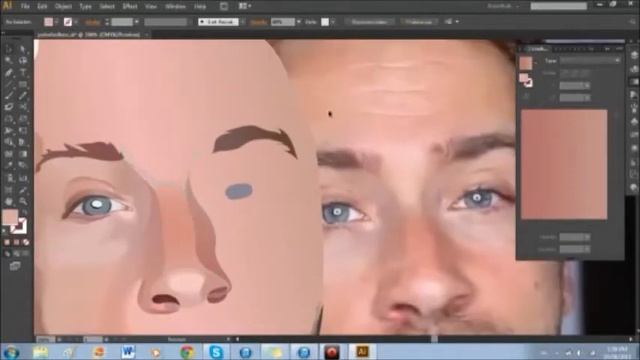640x360 pixels.
Task: Set paint mode to None
Action: click(x=26, y=242)
